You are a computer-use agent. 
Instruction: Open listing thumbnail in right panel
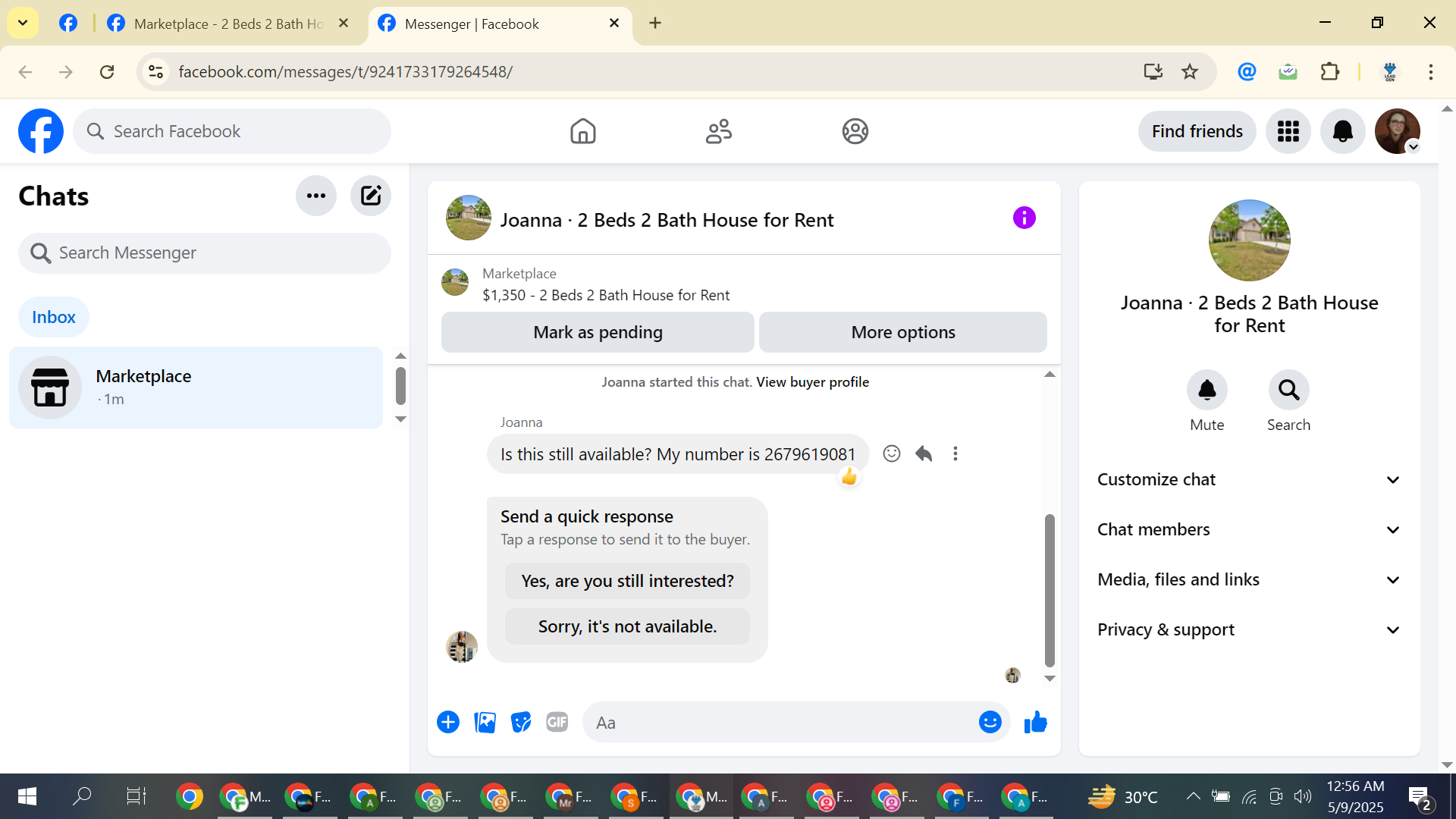1249,240
